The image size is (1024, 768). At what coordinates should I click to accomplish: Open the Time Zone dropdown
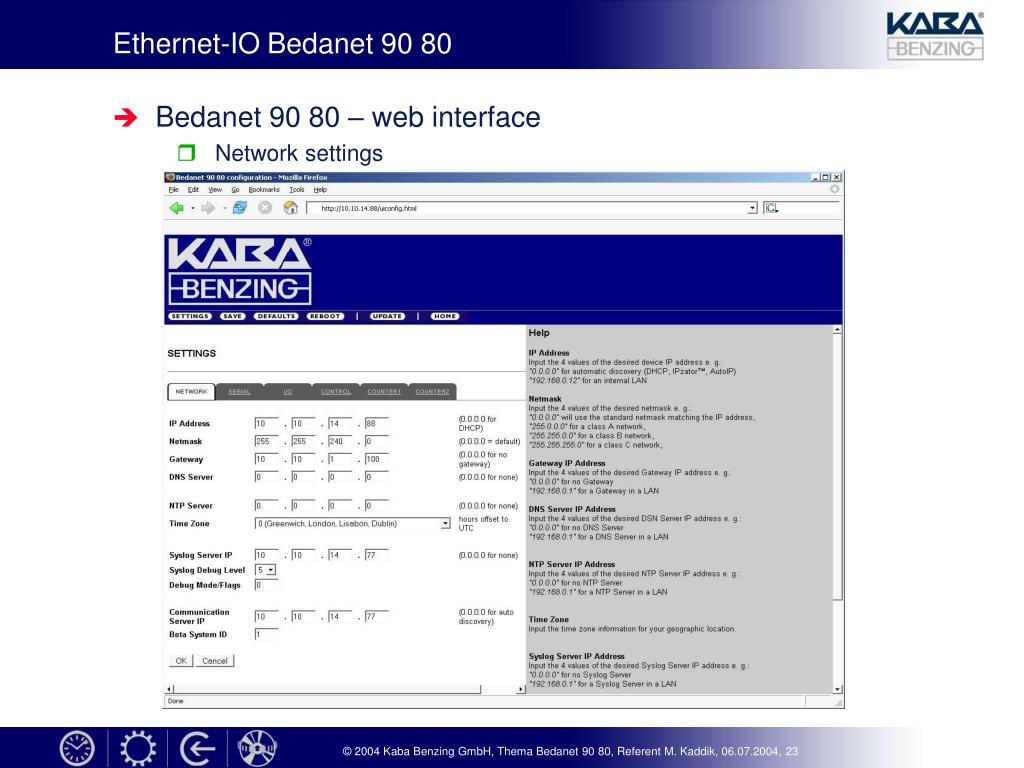(x=353, y=524)
